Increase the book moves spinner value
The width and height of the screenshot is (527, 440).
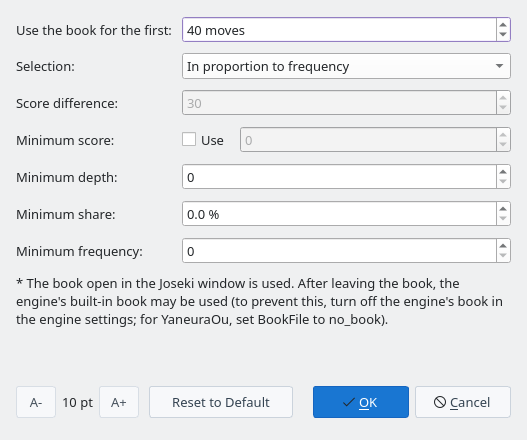pos(503,26)
